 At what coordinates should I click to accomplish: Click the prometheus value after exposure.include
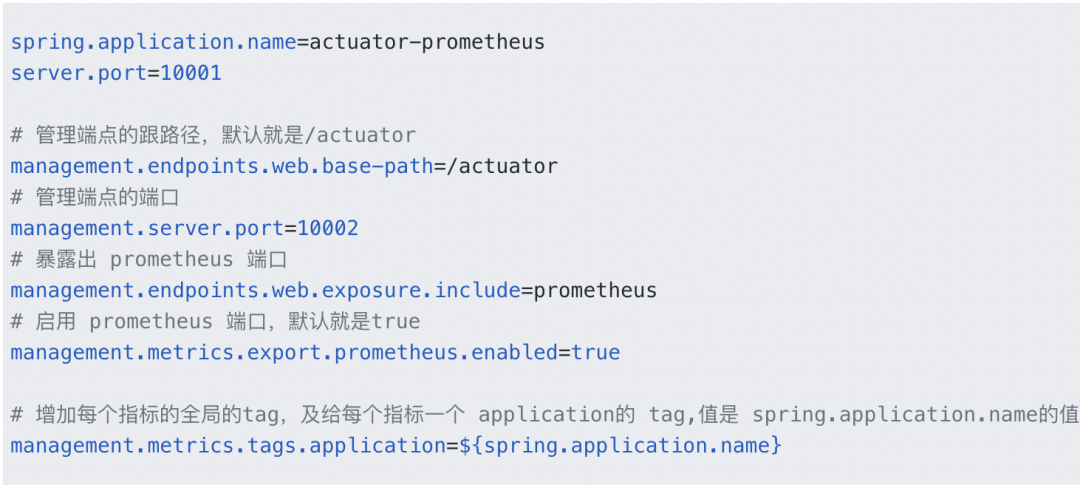point(595,290)
